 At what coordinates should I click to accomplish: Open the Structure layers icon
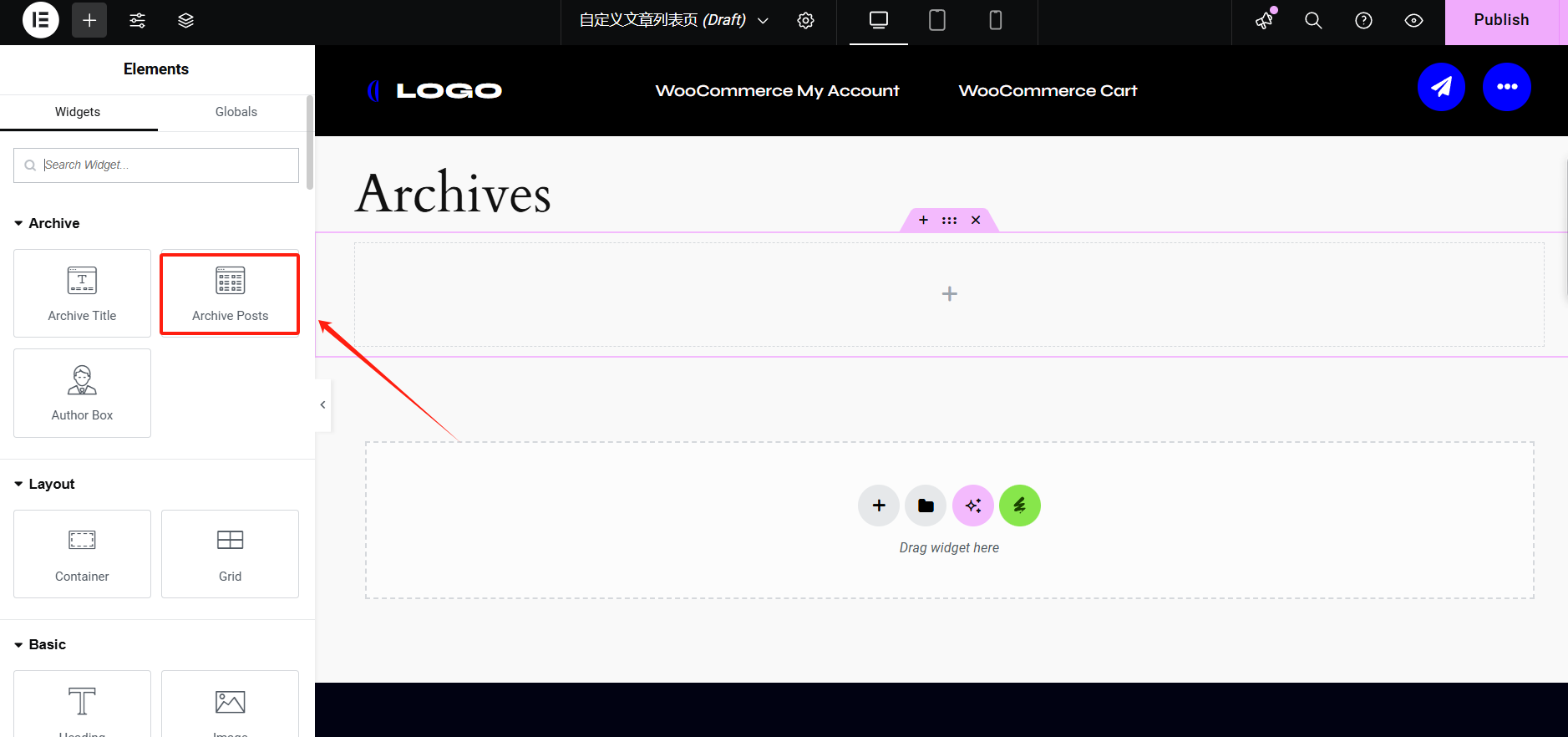point(185,20)
